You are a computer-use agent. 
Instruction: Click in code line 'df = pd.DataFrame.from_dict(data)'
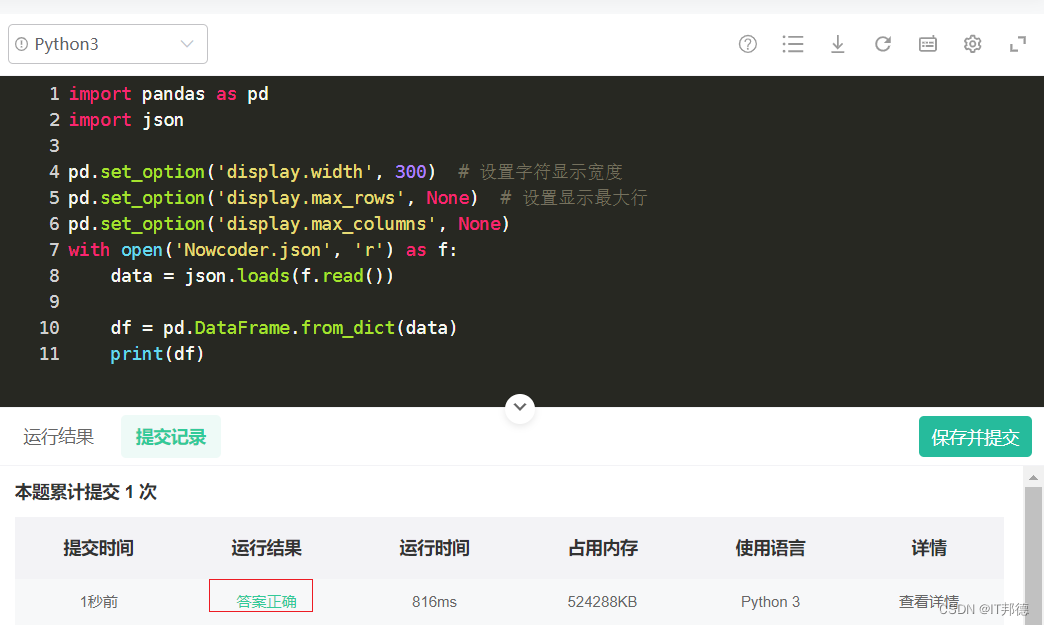click(x=284, y=327)
